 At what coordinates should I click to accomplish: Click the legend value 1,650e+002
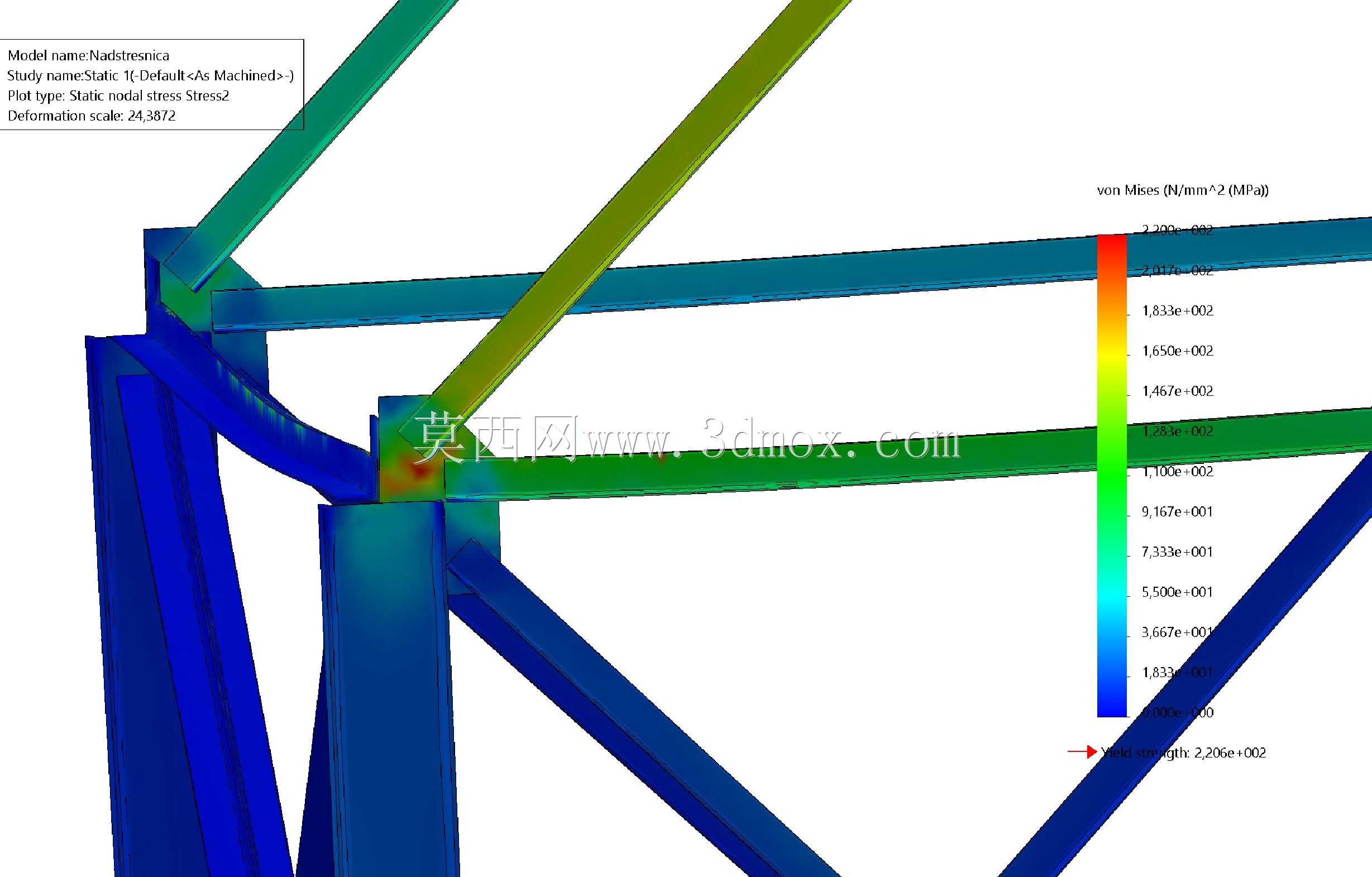[1177, 351]
